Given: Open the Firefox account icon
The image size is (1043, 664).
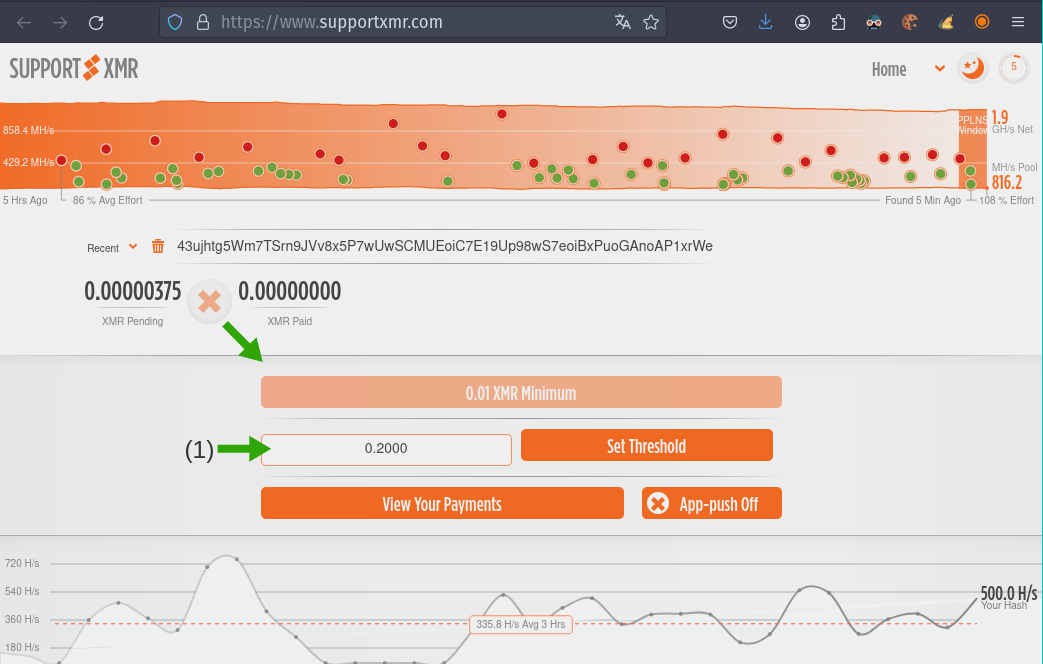Looking at the screenshot, I should tap(802, 23).
